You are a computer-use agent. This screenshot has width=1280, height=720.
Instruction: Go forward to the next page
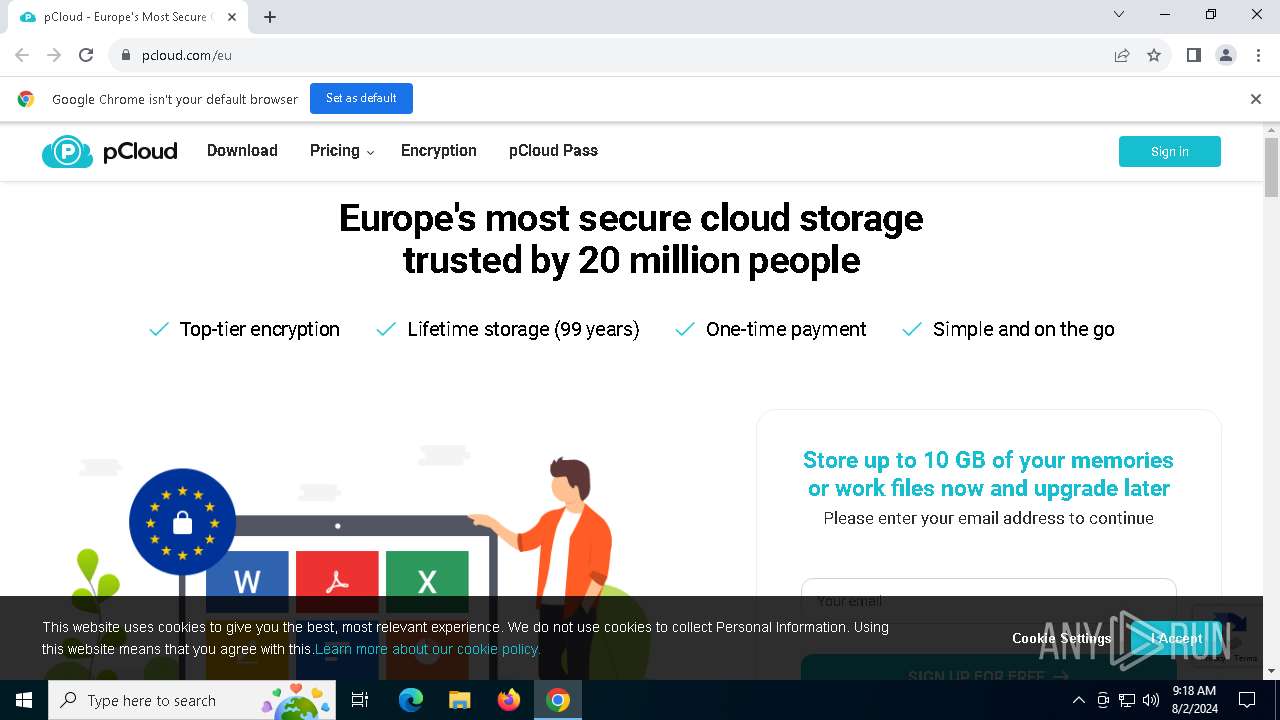click(54, 55)
